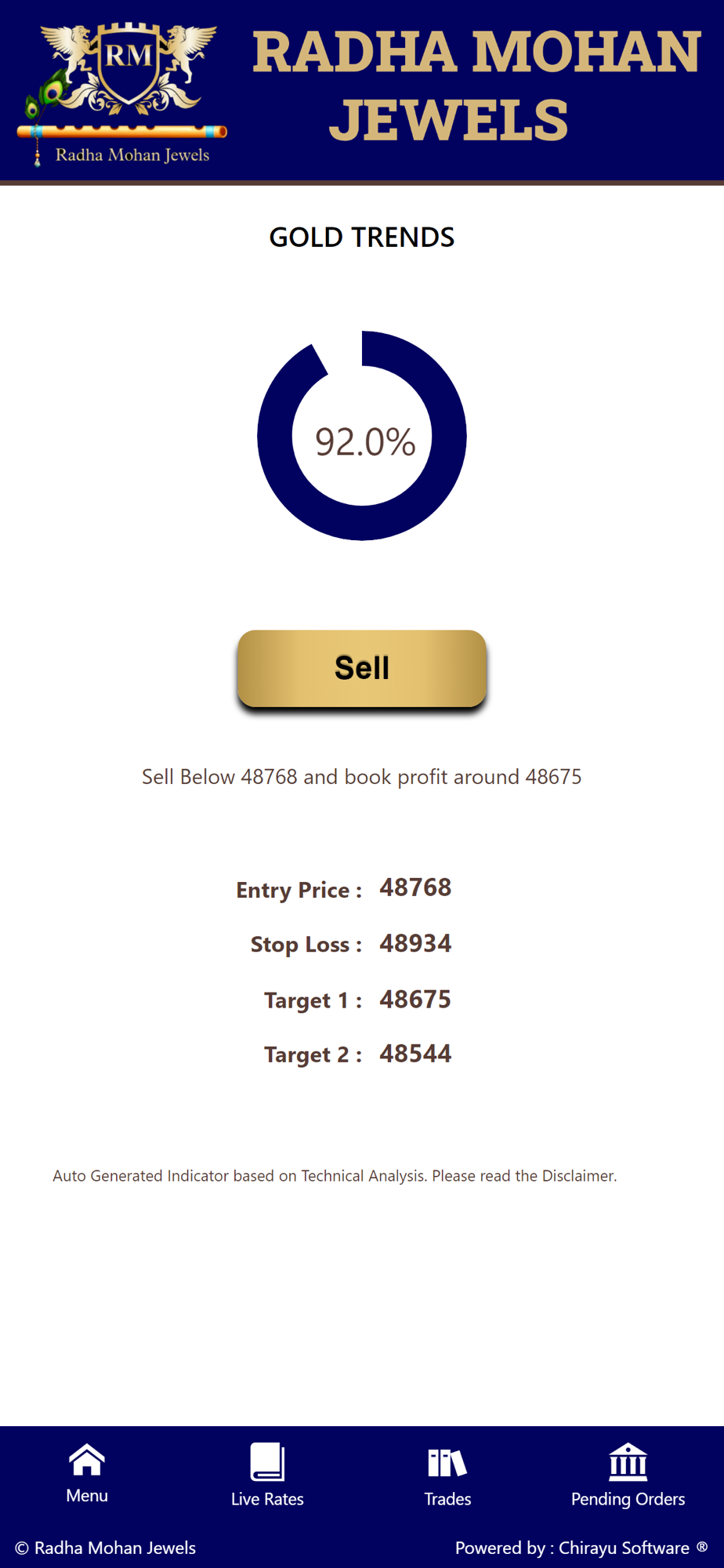
Task: Click the © Radha Mohan Jewels footer text
Action: pyautogui.click(x=105, y=1548)
